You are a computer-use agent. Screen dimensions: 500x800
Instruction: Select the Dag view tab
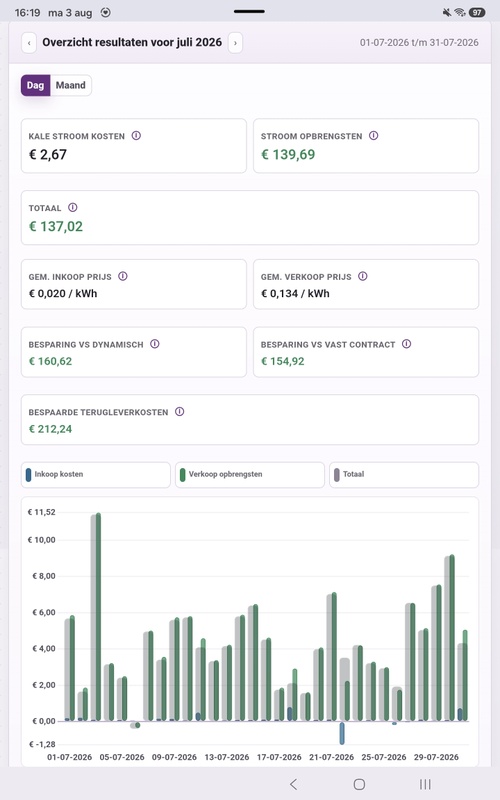pos(35,85)
